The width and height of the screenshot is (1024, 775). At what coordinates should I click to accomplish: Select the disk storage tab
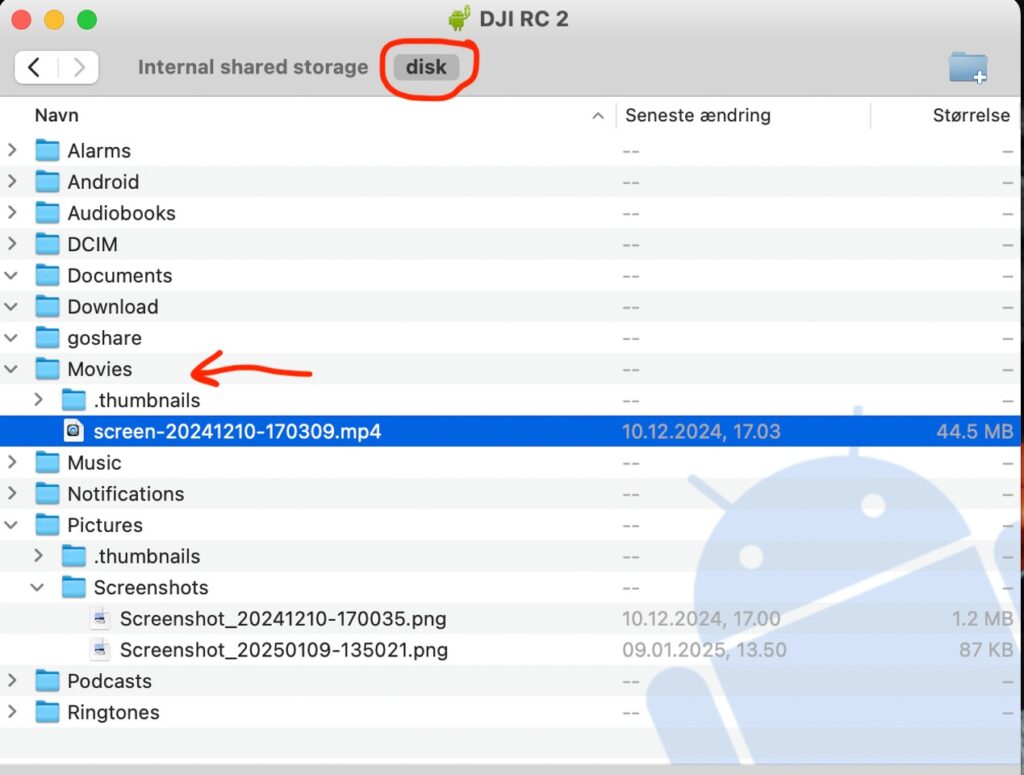(426, 67)
